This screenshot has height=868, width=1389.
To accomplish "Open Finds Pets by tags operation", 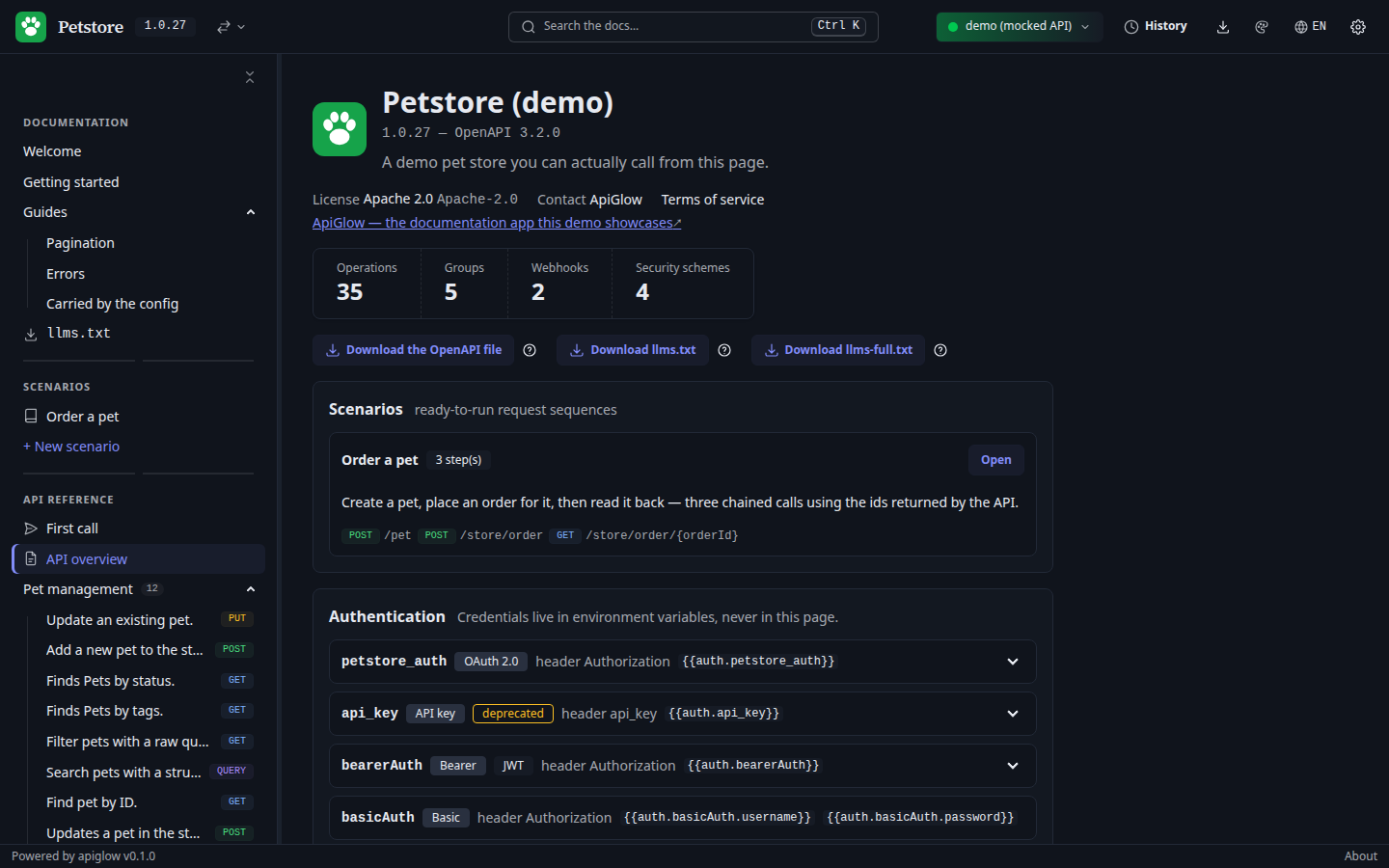I will pyautogui.click(x=150, y=711).
